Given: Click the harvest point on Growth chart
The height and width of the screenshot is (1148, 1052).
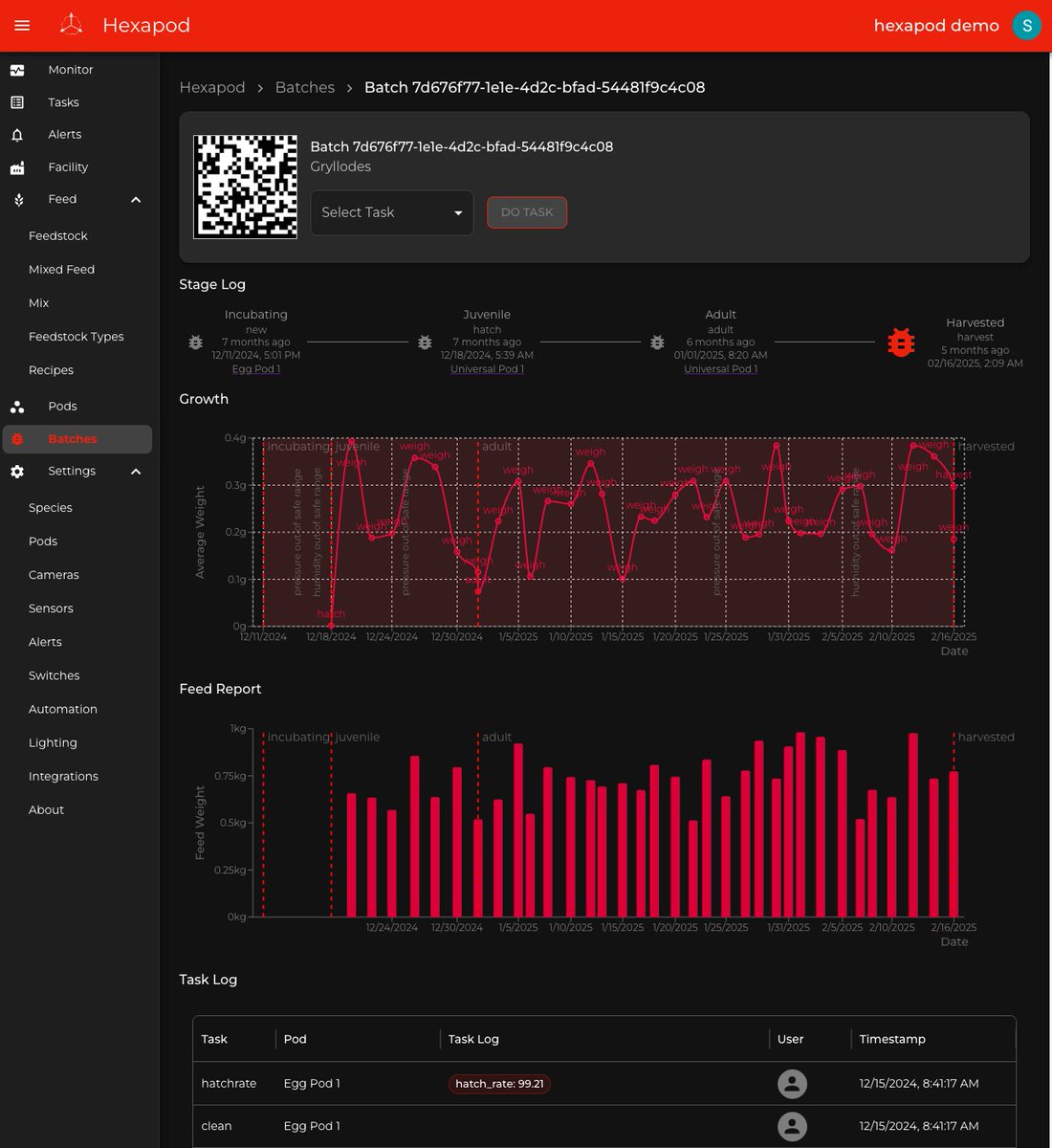Looking at the screenshot, I should coord(953,487).
